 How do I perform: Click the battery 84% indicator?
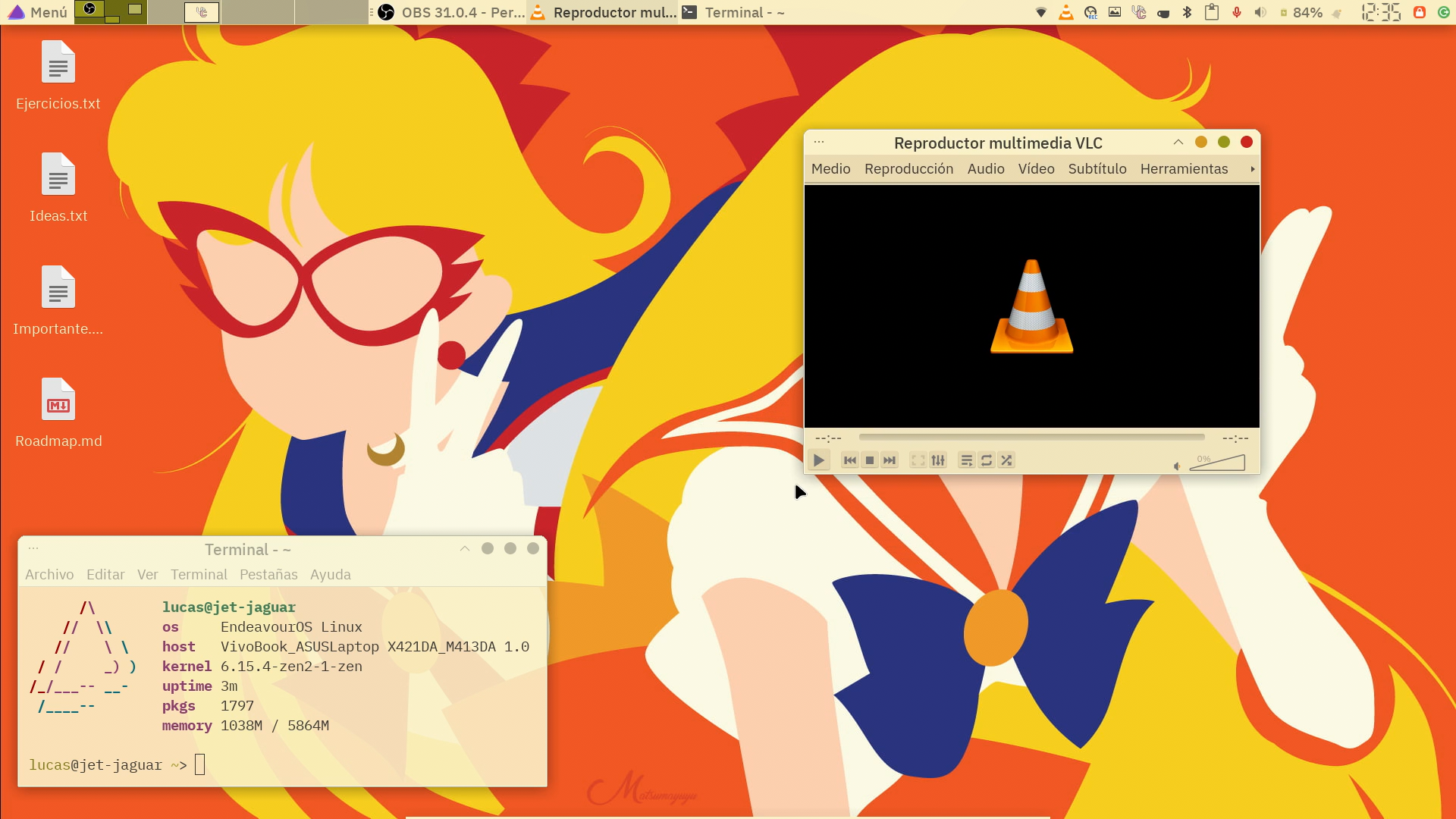pos(1301,12)
